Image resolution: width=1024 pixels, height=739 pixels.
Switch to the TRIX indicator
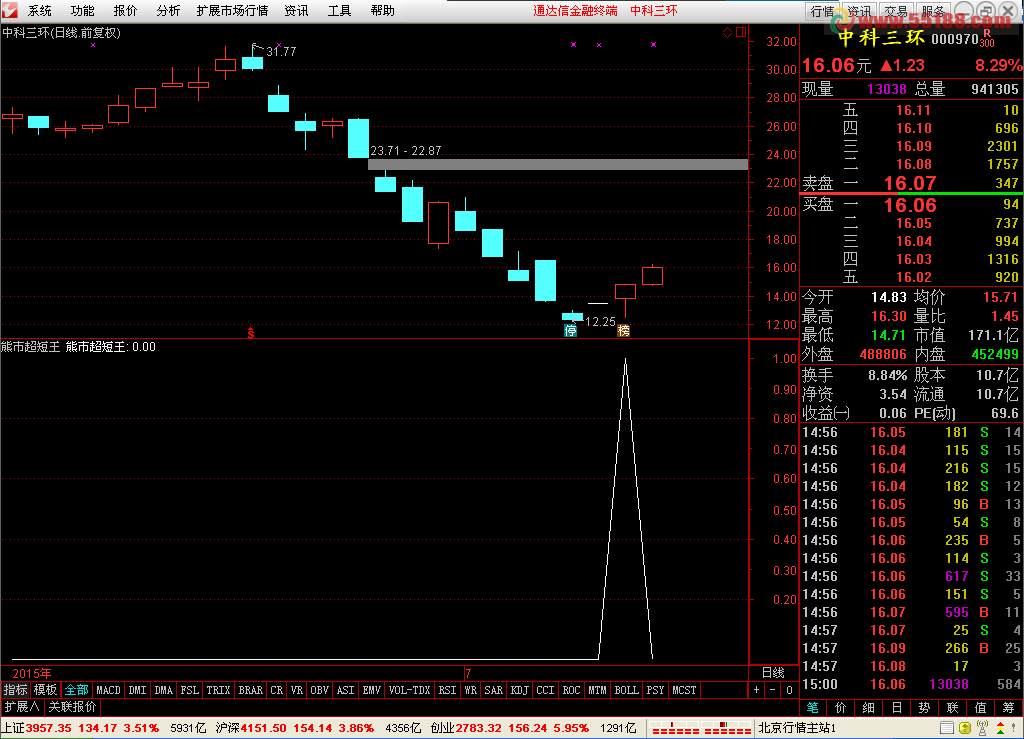[x=218, y=689]
